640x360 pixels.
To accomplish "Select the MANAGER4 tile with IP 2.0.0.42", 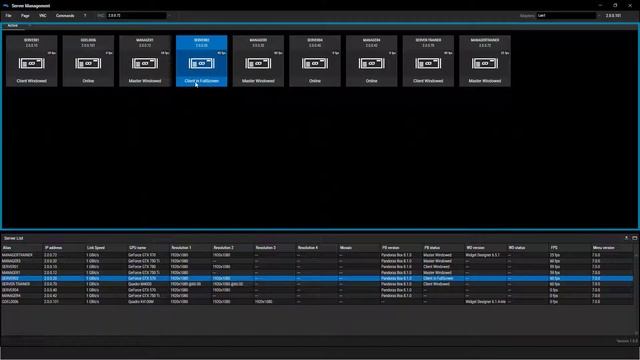I will (x=372, y=61).
